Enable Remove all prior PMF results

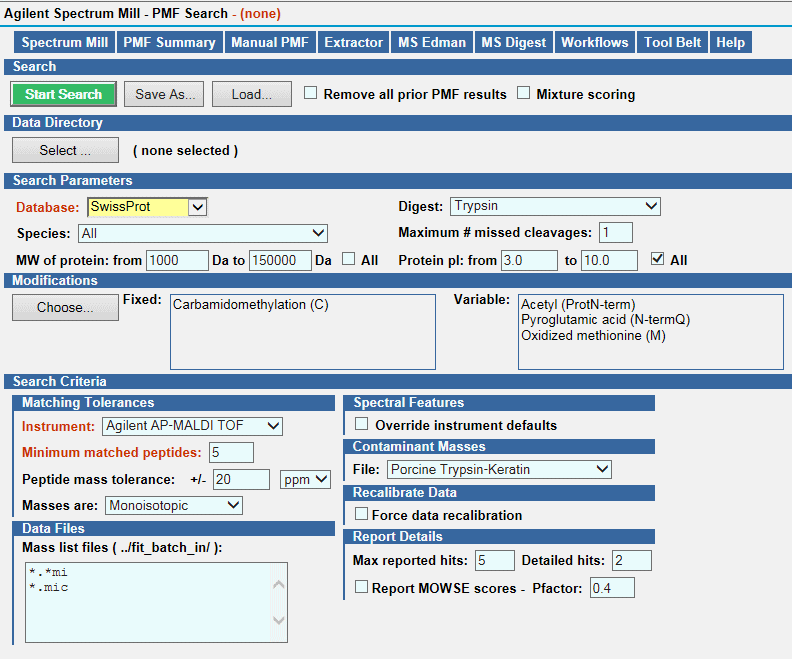click(311, 93)
